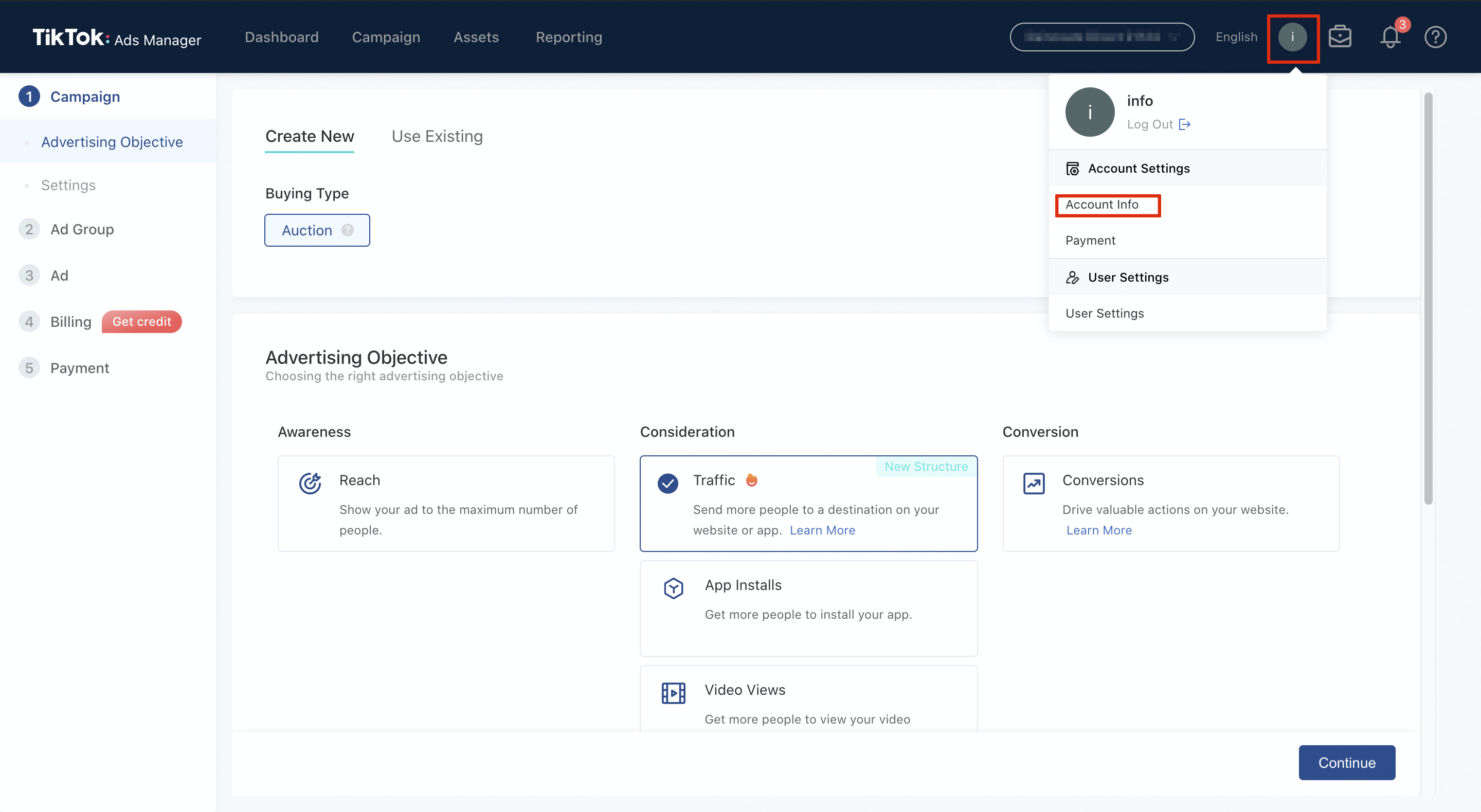Click the Auction help tooltip icon

[347, 230]
